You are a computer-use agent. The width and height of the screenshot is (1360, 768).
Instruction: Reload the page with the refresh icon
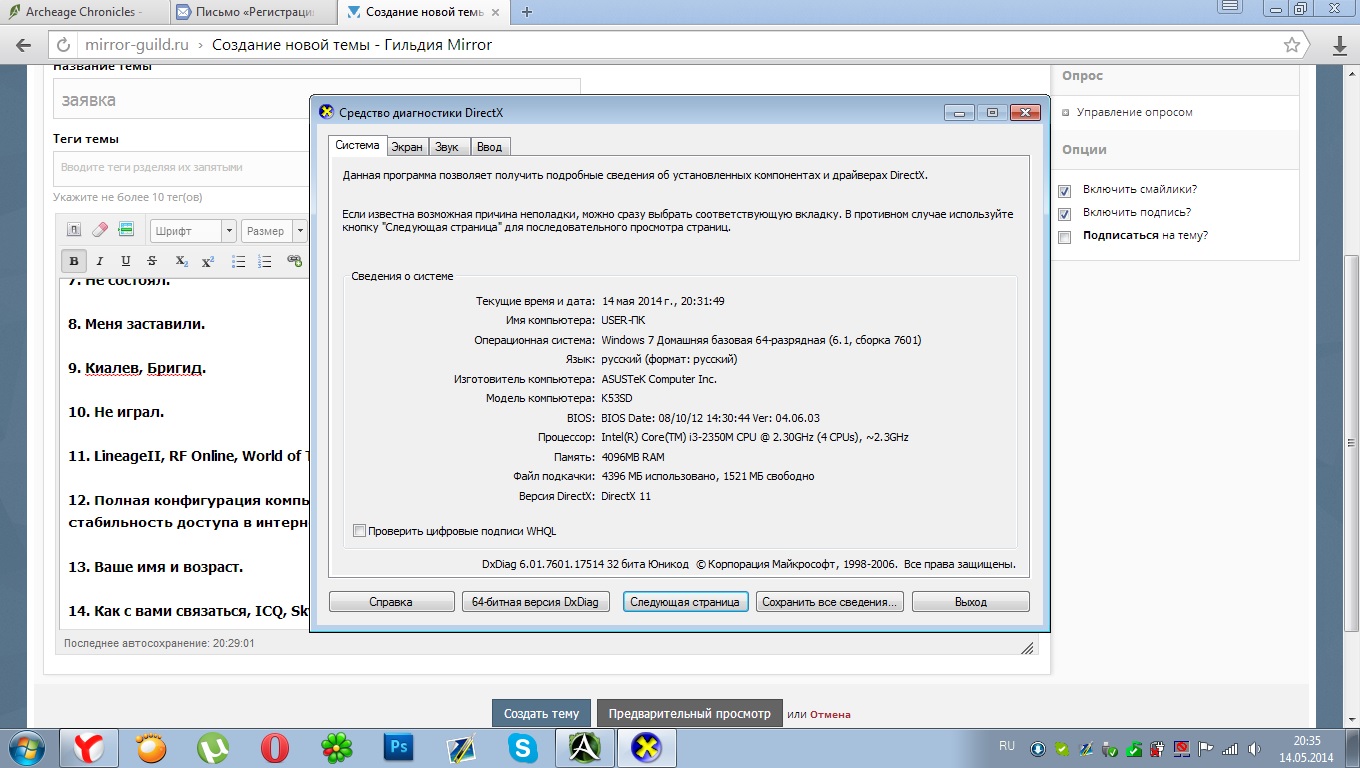(x=64, y=45)
